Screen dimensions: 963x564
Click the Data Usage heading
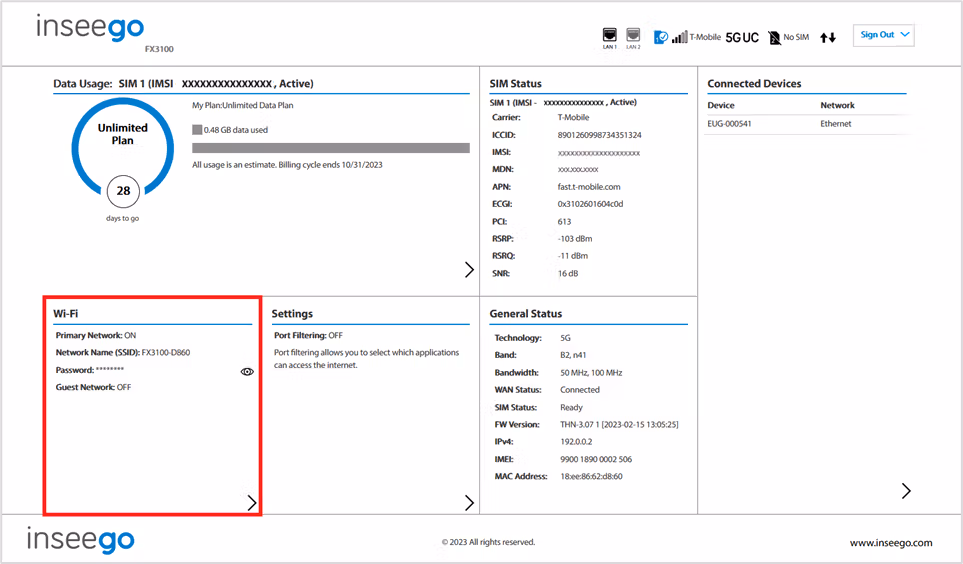pos(183,84)
